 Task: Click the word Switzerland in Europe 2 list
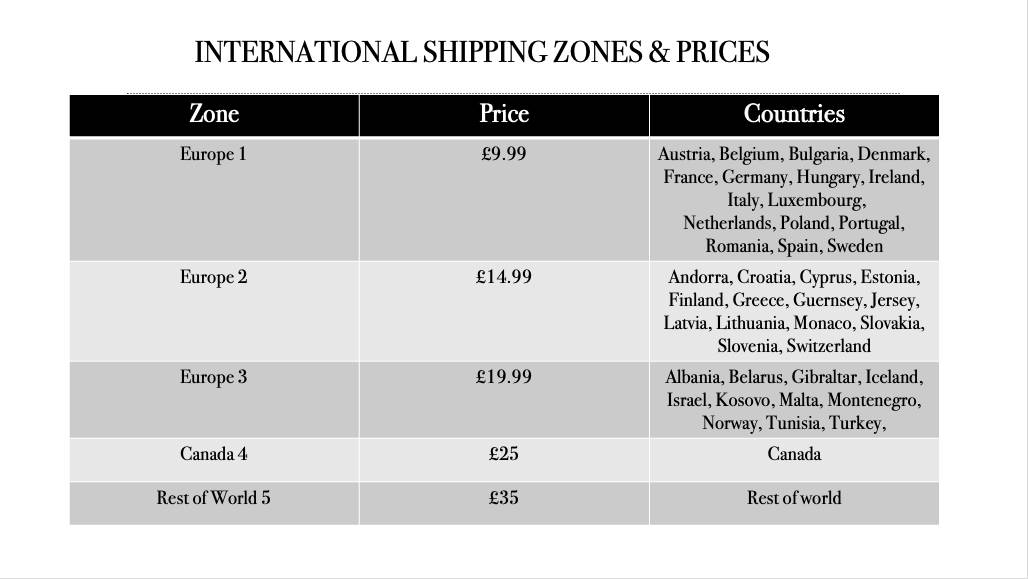pyautogui.click(x=828, y=346)
